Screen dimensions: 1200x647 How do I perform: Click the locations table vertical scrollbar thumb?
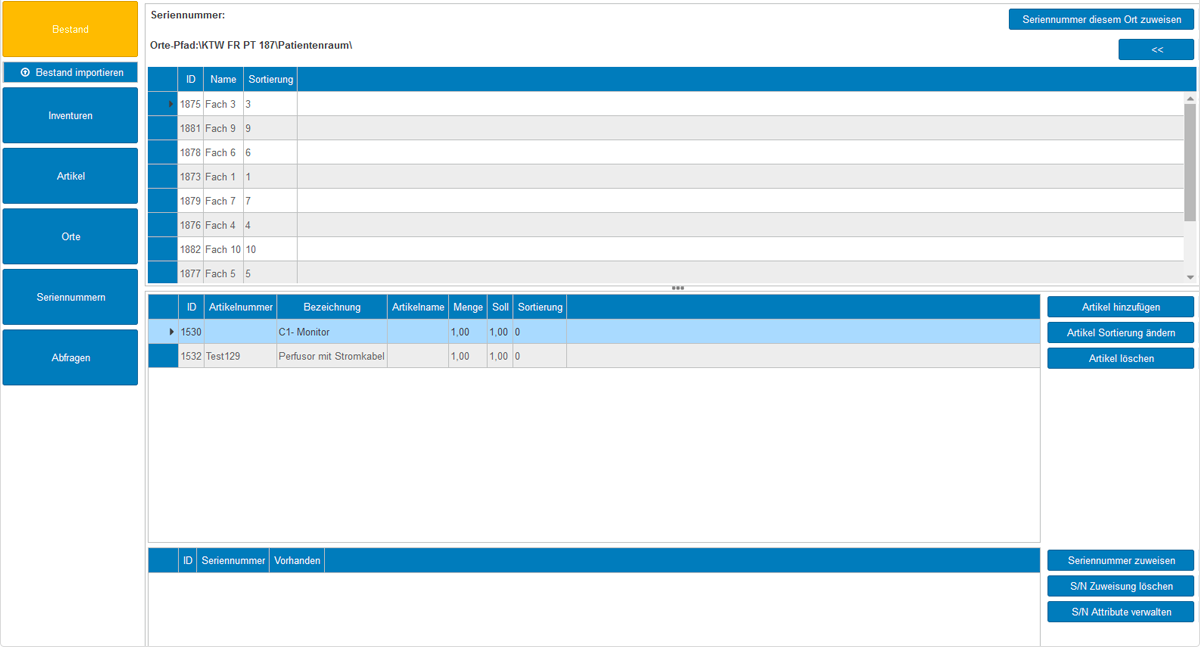pos(1190,162)
